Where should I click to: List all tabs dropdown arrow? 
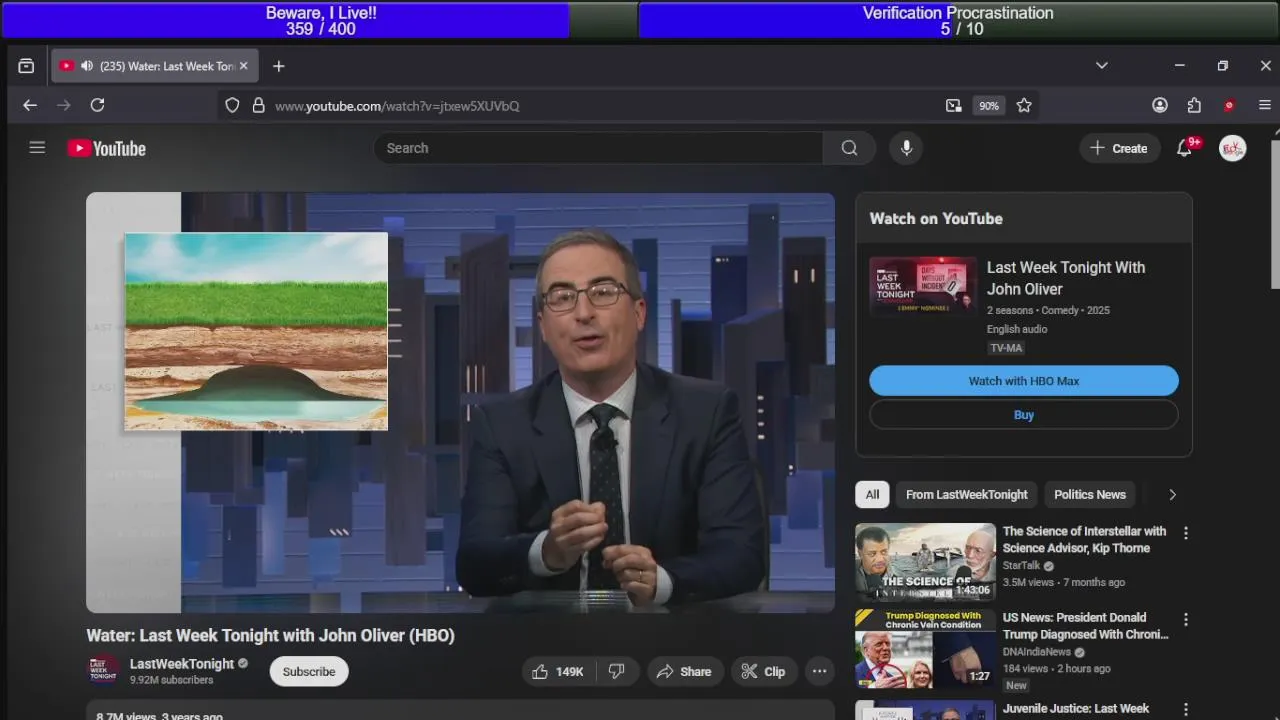1101,66
